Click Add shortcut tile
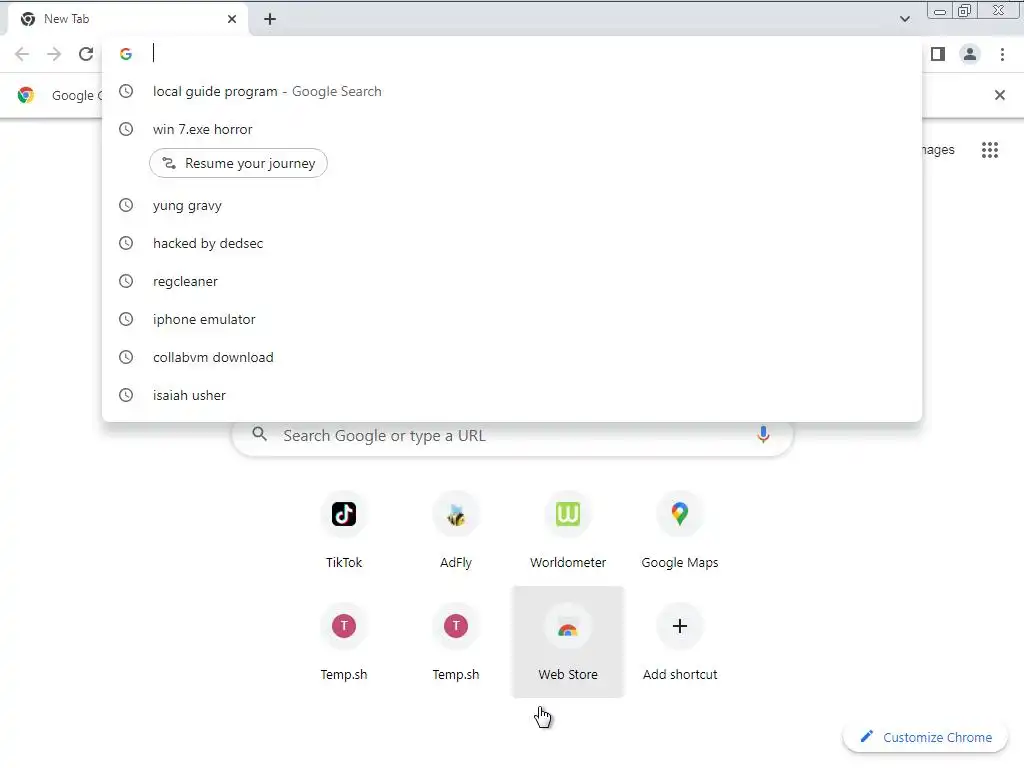This screenshot has width=1024, height=768. (x=680, y=642)
